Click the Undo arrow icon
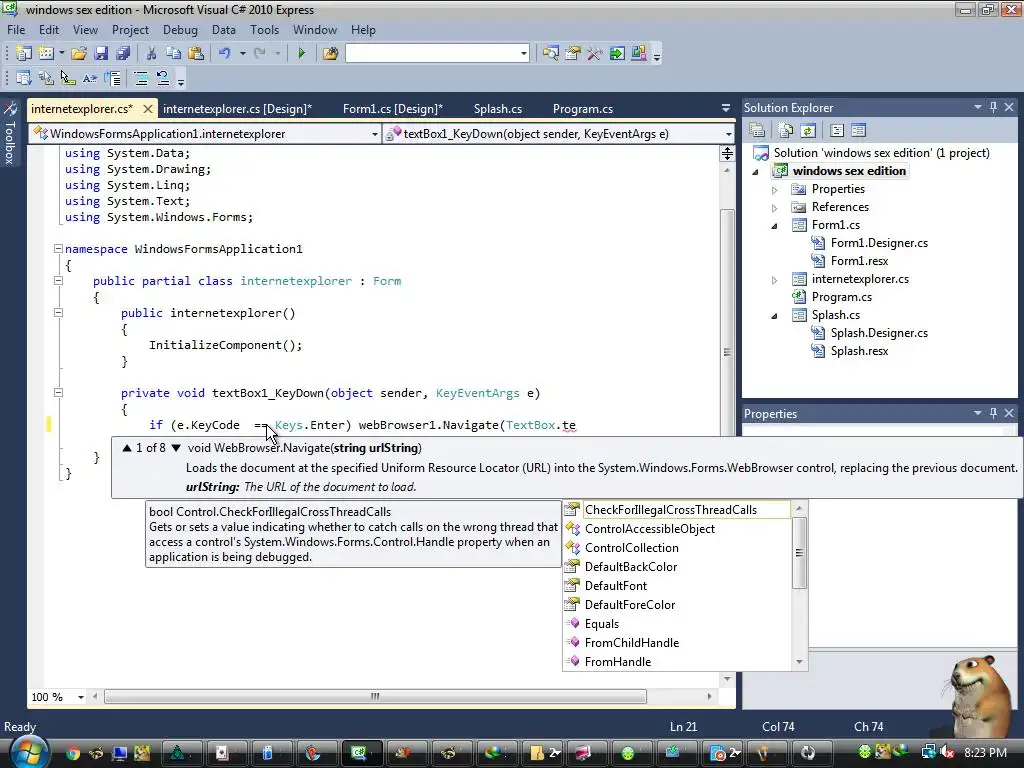 pos(225,54)
